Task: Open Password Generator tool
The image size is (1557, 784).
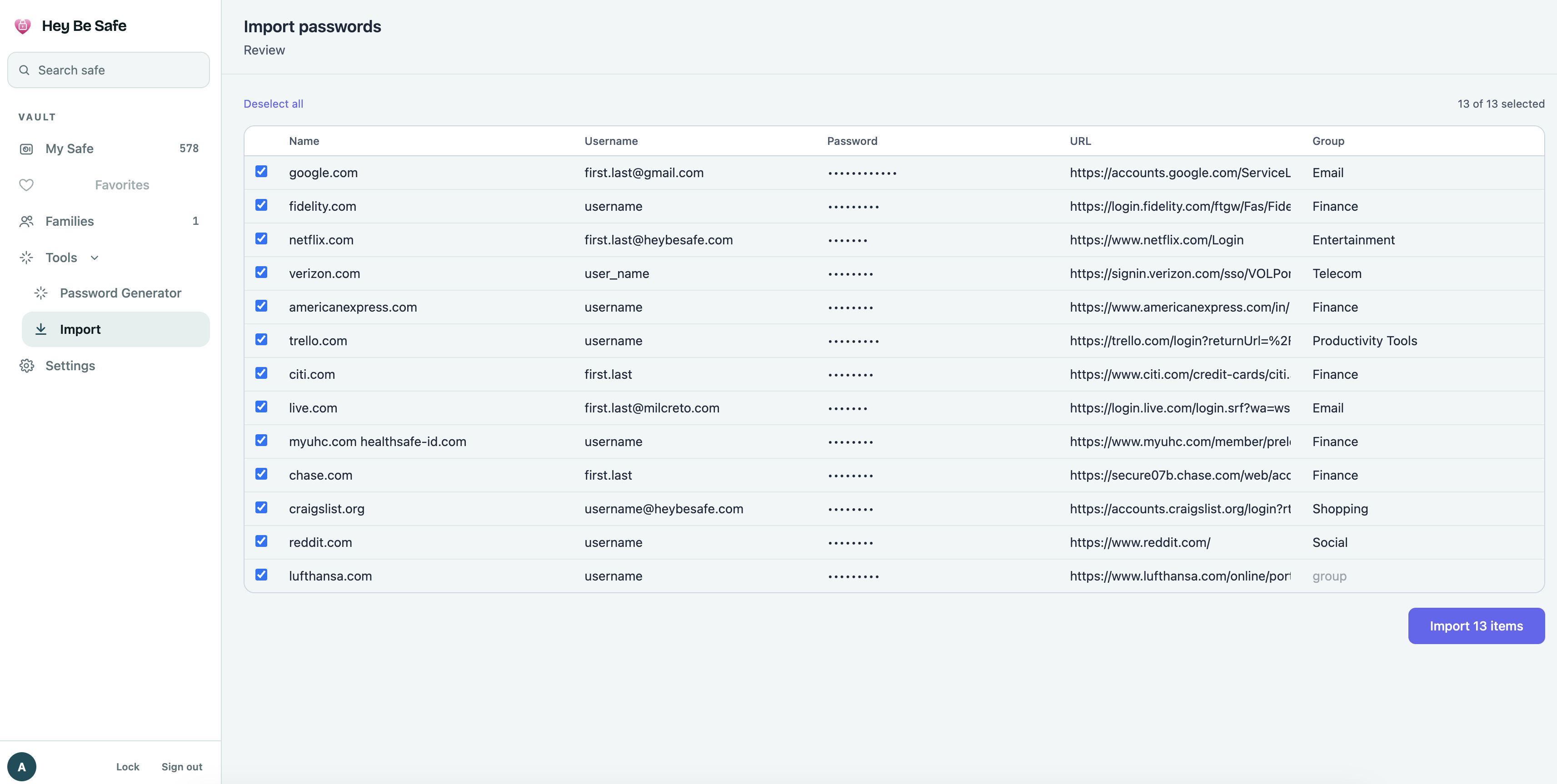Action: point(116,293)
